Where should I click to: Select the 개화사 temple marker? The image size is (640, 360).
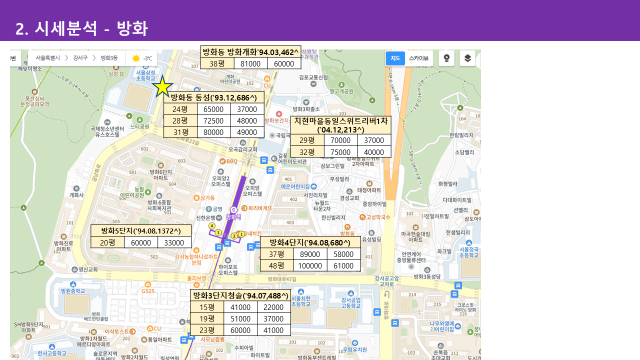(x=76, y=188)
